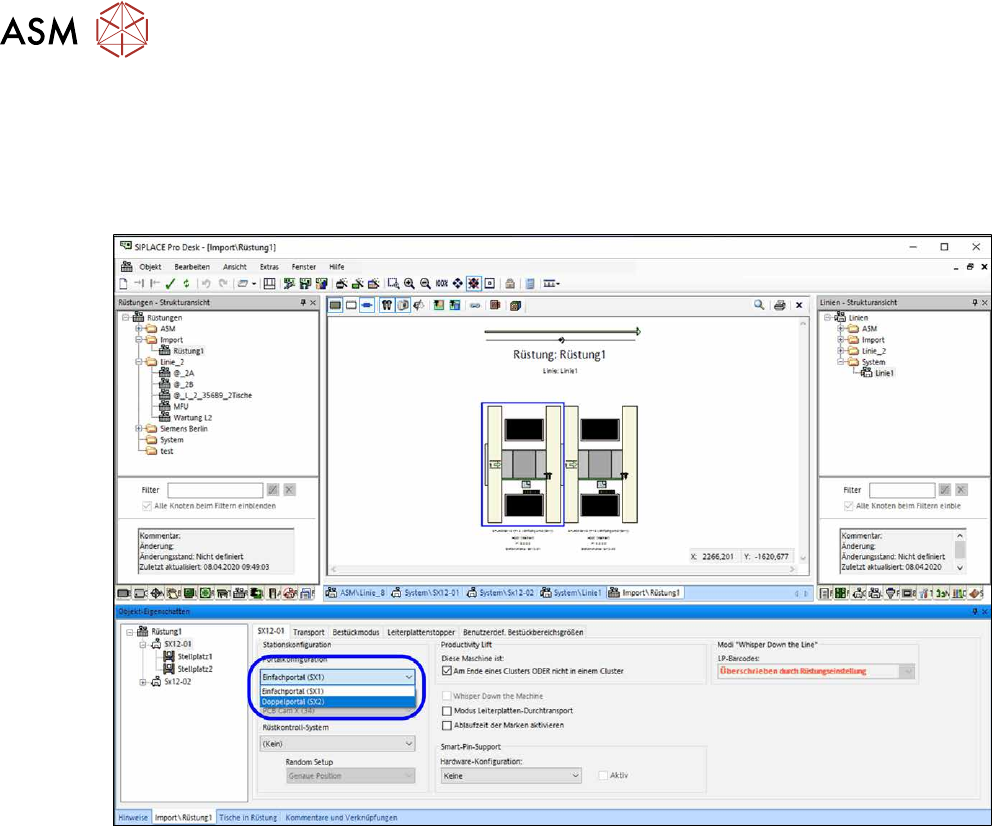Screen dimensions: 992x826
Task: Click the green checkmark validate icon
Action: pos(170,284)
